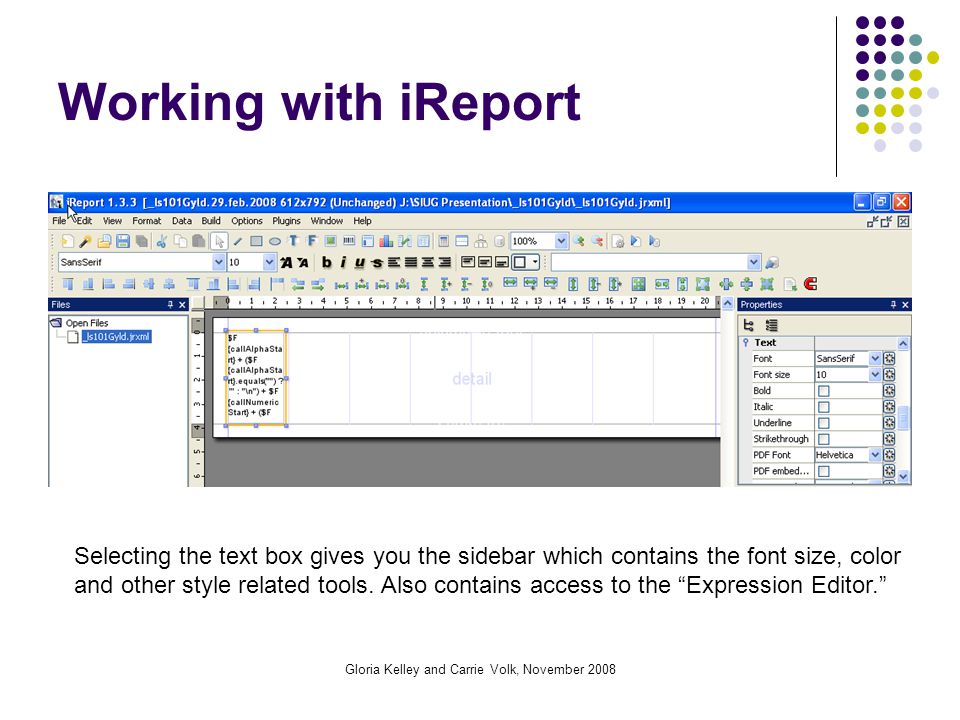Open the report wizard wand icon
The width and height of the screenshot is (960, 720).
click(x=85, y=242)
